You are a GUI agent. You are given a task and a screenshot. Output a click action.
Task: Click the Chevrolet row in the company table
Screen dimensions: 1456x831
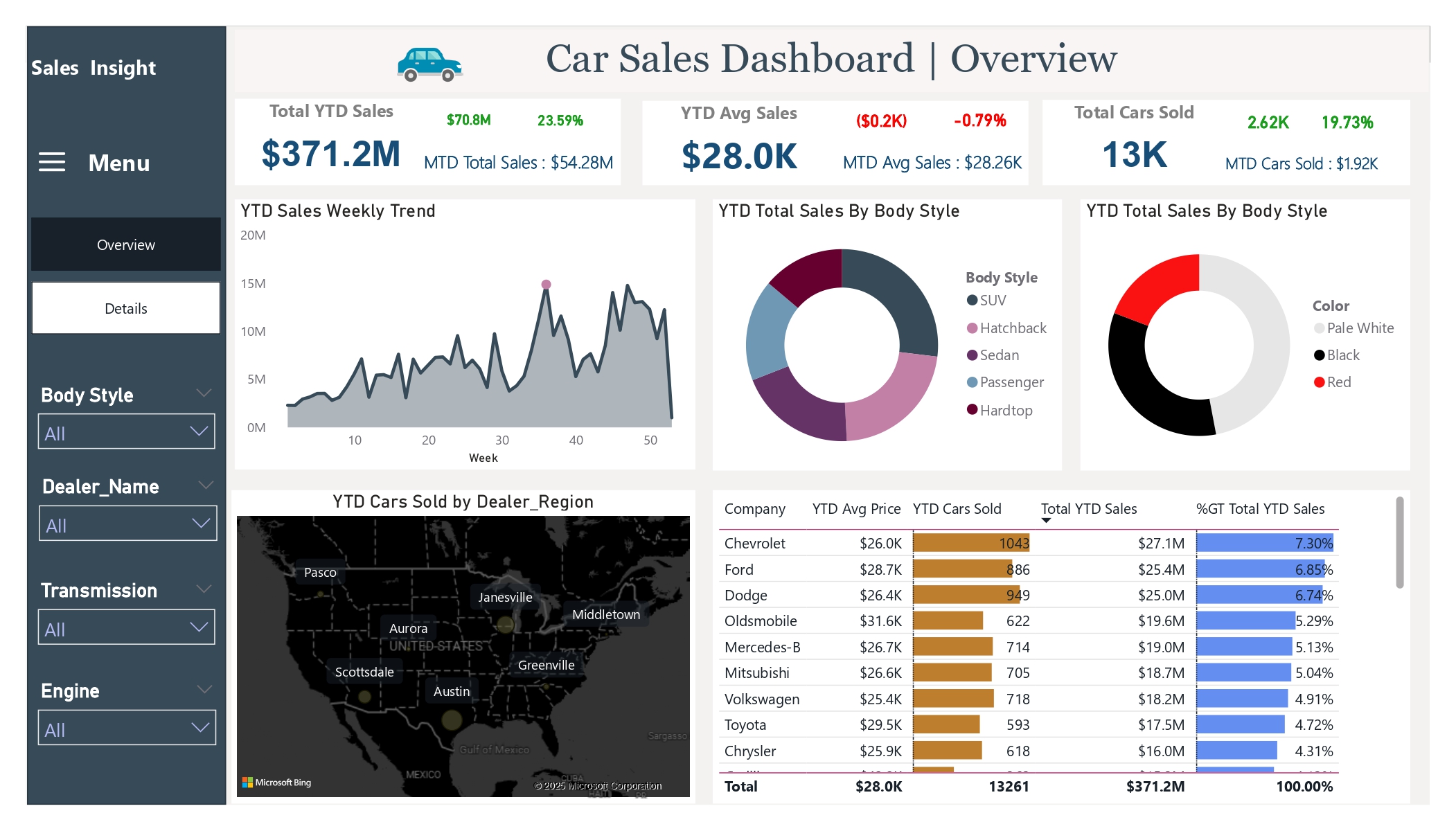pyautogui.click(x=754, y=543)
